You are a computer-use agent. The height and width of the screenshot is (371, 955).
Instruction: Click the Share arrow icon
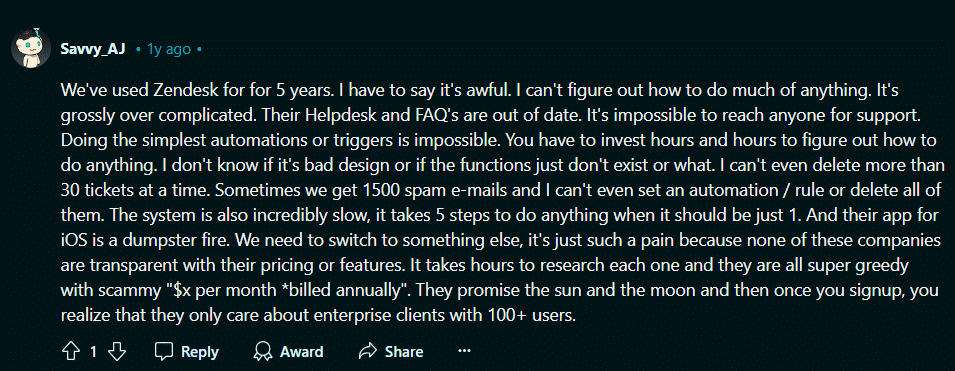tap(368, 352)
